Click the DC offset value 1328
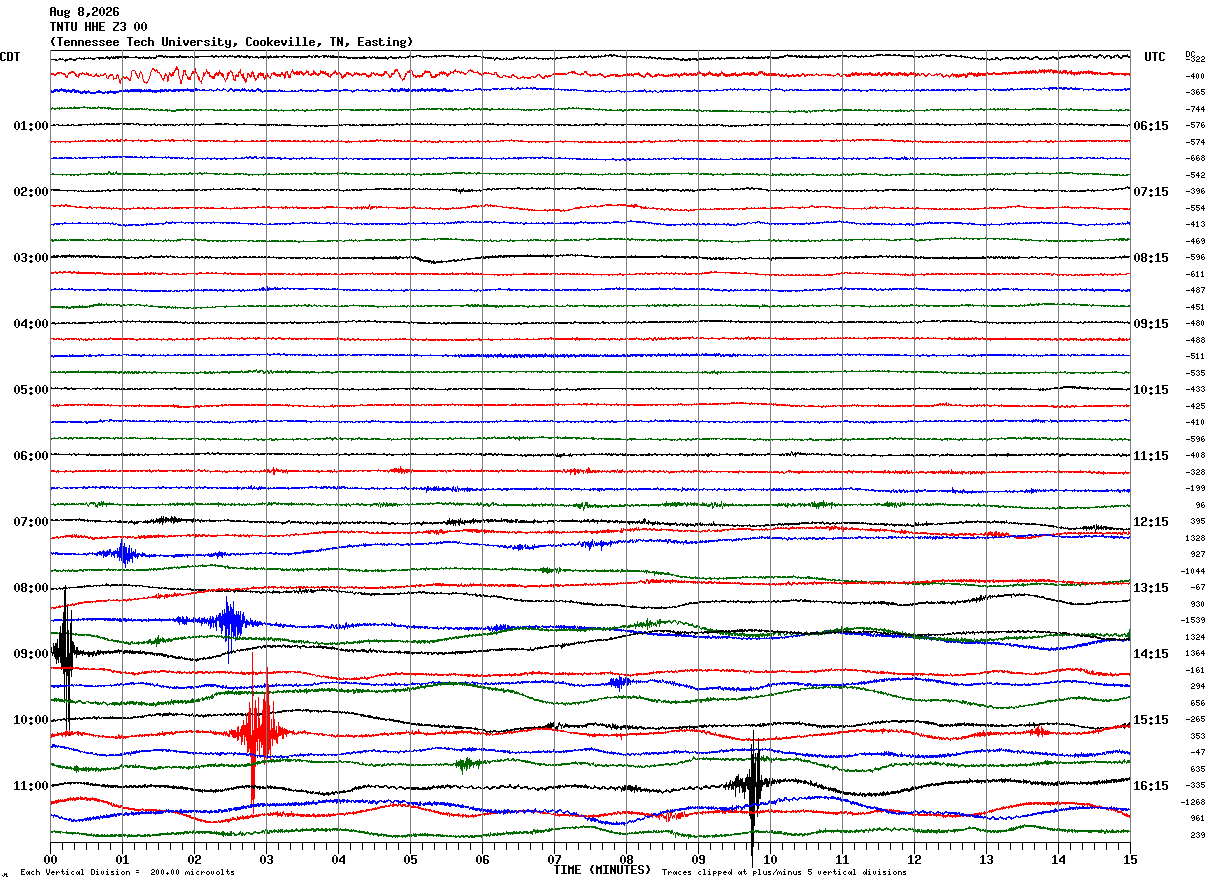 click(1195, 538)
